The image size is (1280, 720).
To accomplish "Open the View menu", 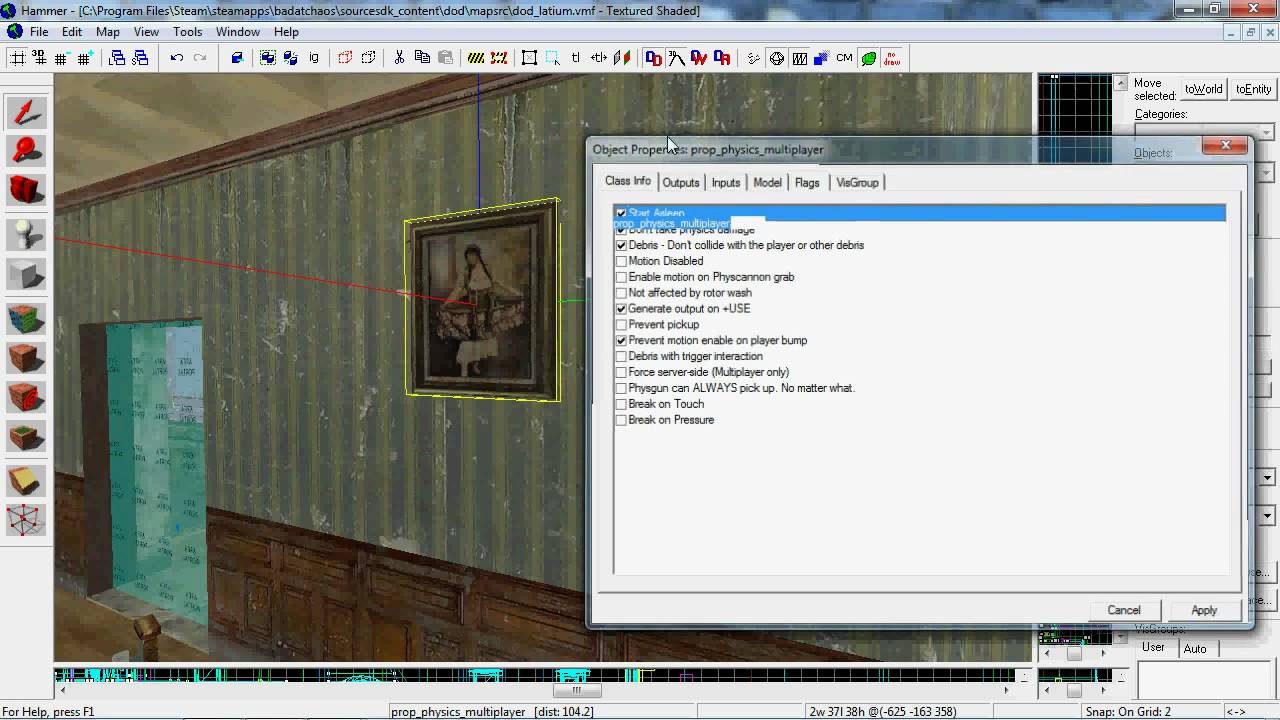I will point(146,32).
